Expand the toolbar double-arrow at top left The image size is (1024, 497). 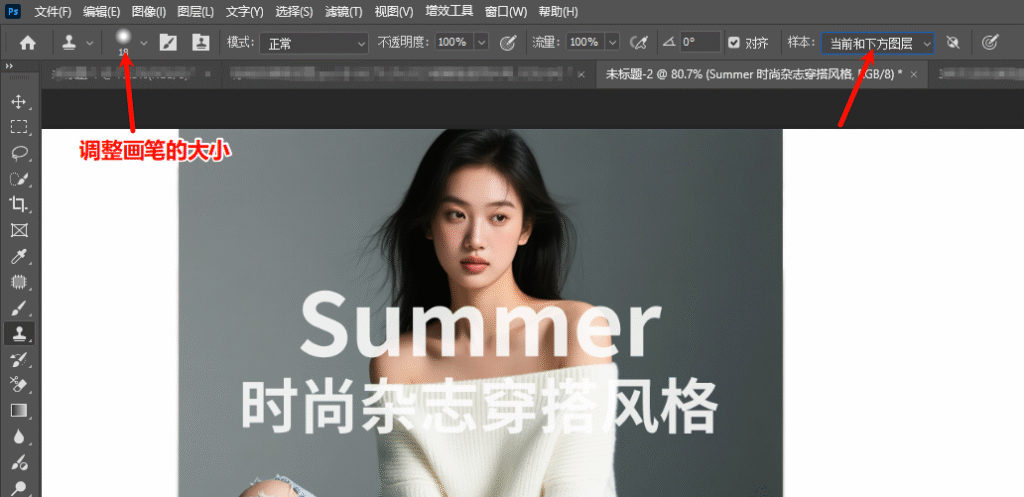pos(9,67)
